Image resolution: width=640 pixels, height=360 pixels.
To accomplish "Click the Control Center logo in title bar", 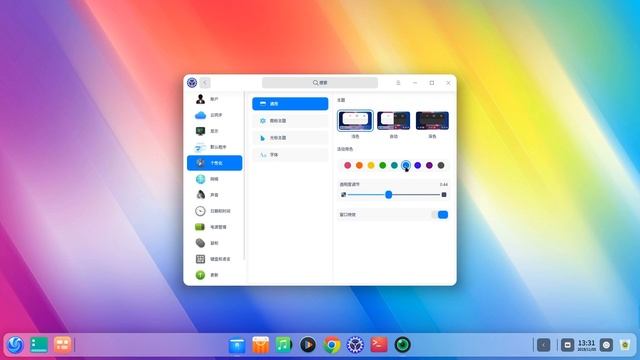I will (192, 83).
